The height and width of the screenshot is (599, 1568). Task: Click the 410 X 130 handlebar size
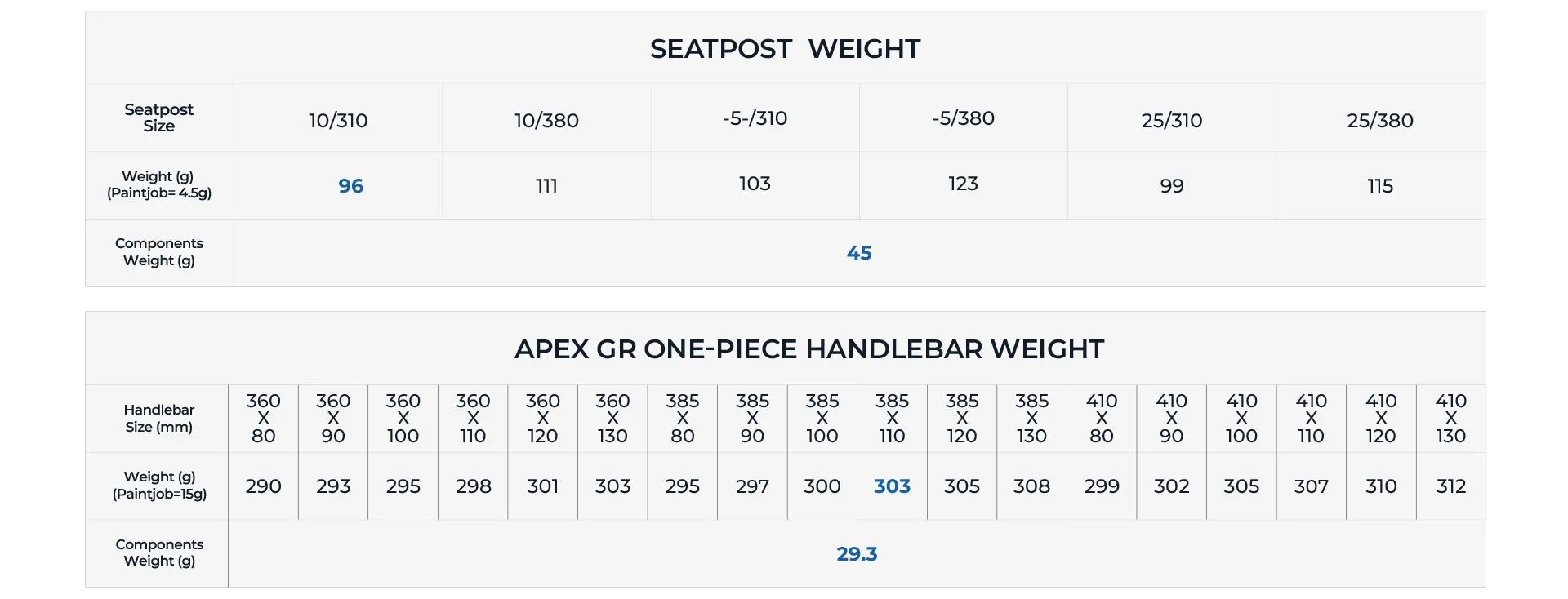tap(1451, 419)
